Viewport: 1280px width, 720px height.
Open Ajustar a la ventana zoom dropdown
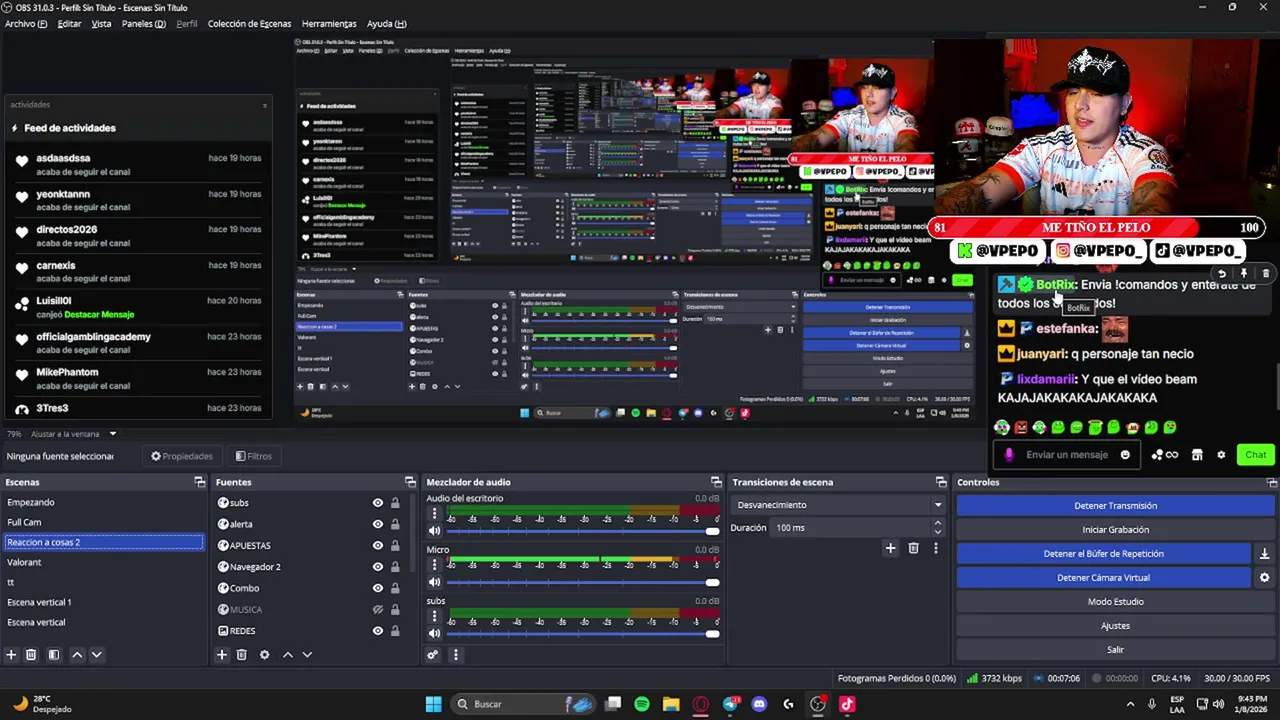point(73,434)
